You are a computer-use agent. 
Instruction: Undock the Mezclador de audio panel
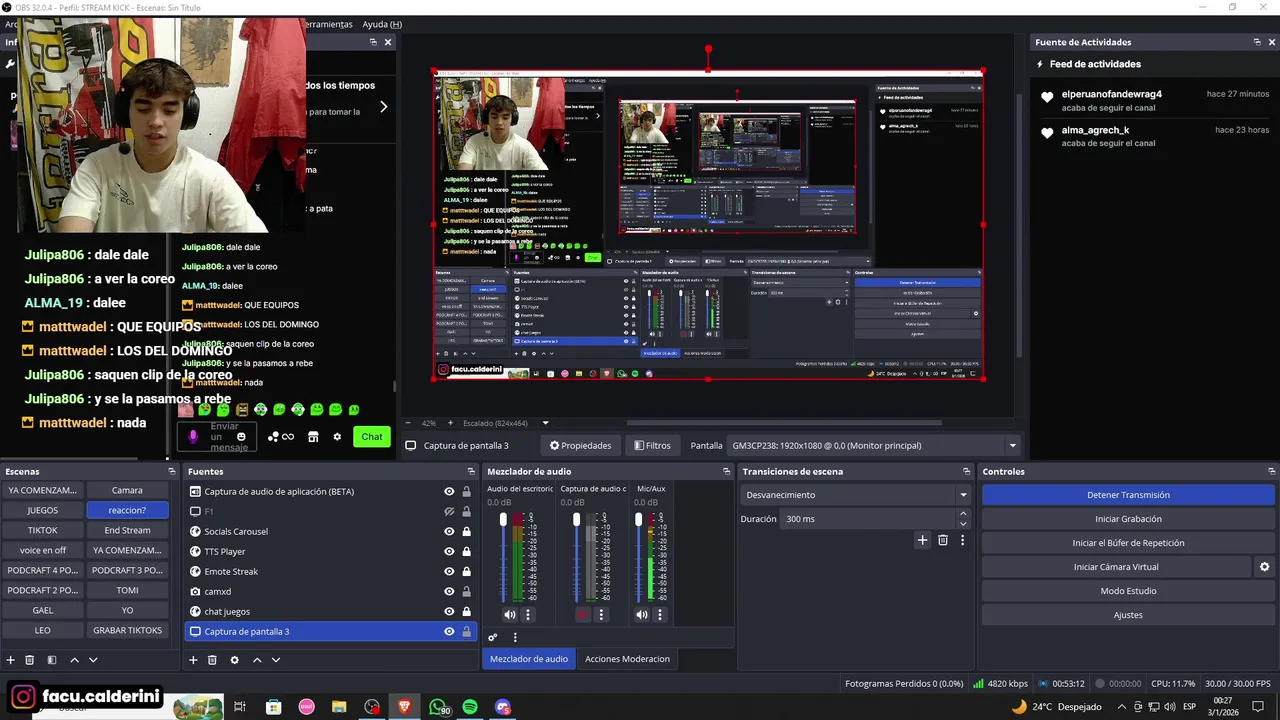coord(726,471)
